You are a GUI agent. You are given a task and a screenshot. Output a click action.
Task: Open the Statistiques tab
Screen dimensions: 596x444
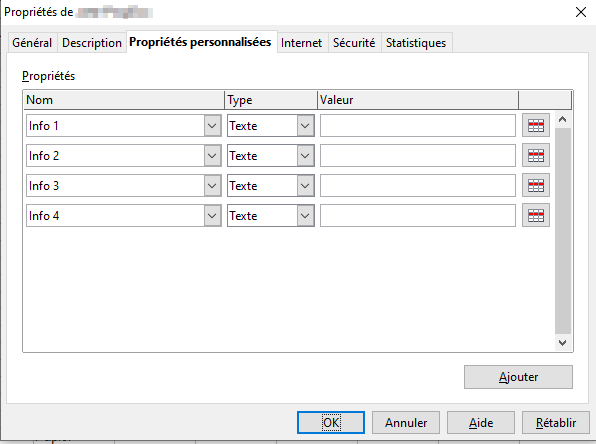pos(416,43)
